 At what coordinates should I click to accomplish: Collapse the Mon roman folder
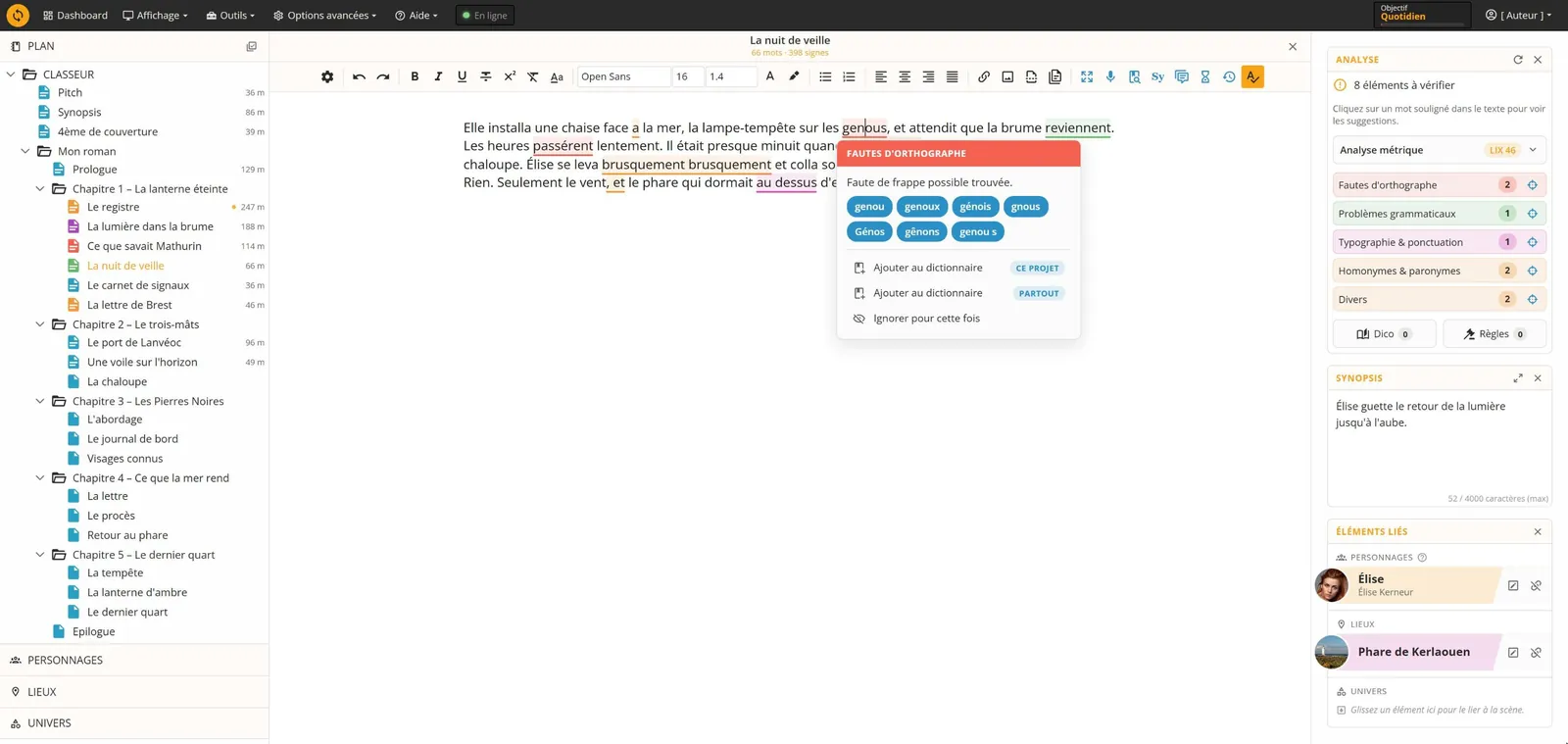click(x=25, y=151)
